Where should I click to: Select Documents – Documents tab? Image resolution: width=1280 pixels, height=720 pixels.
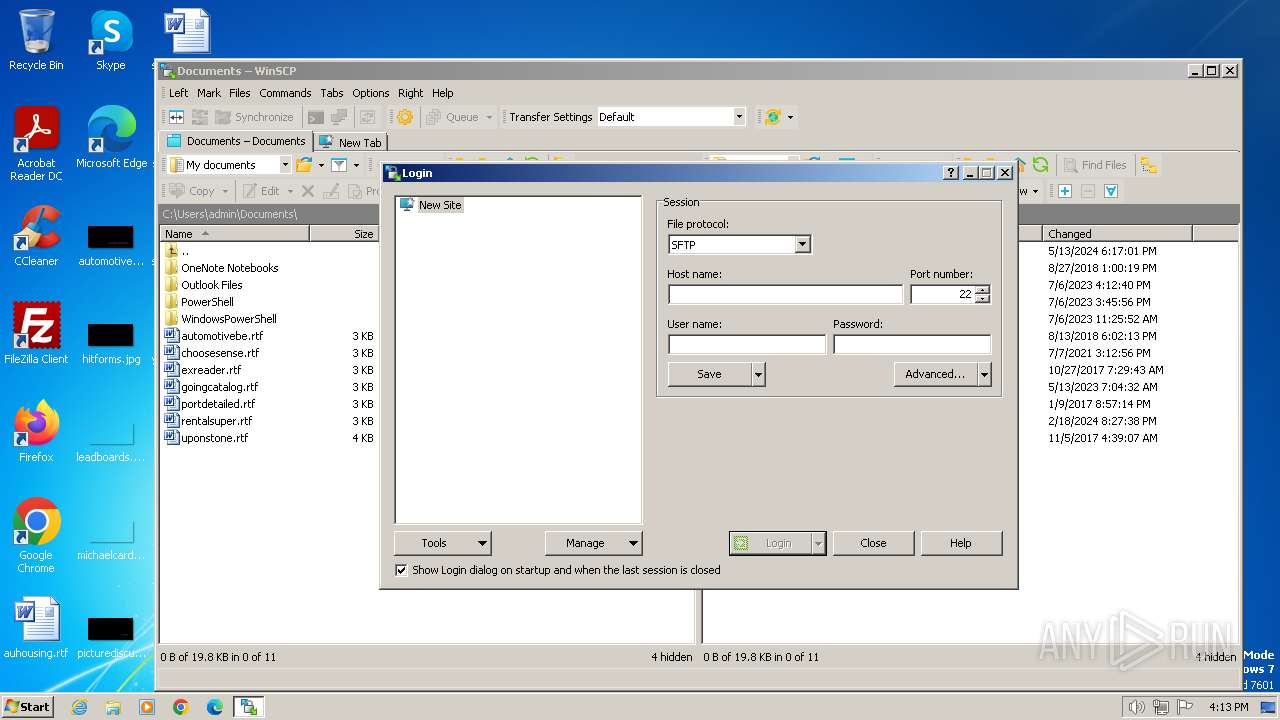pyautogui.click(x=236, y=141)
